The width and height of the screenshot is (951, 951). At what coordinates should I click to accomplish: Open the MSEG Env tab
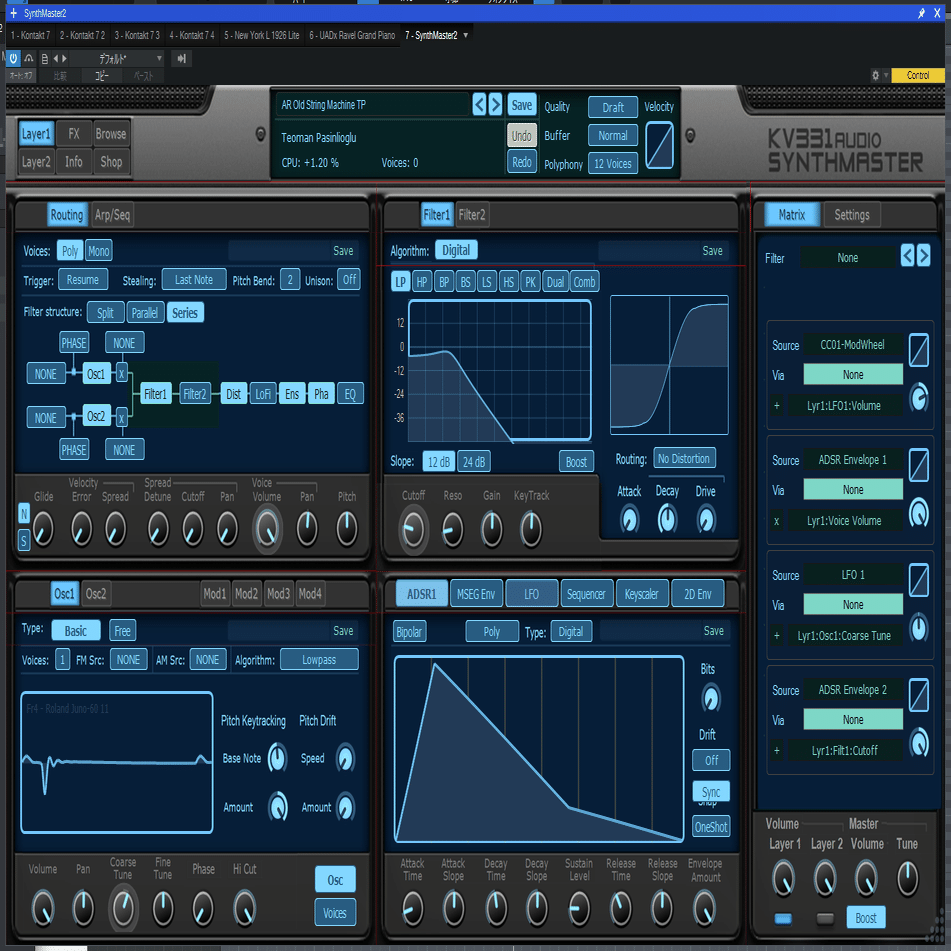click(x=476, y=594)
